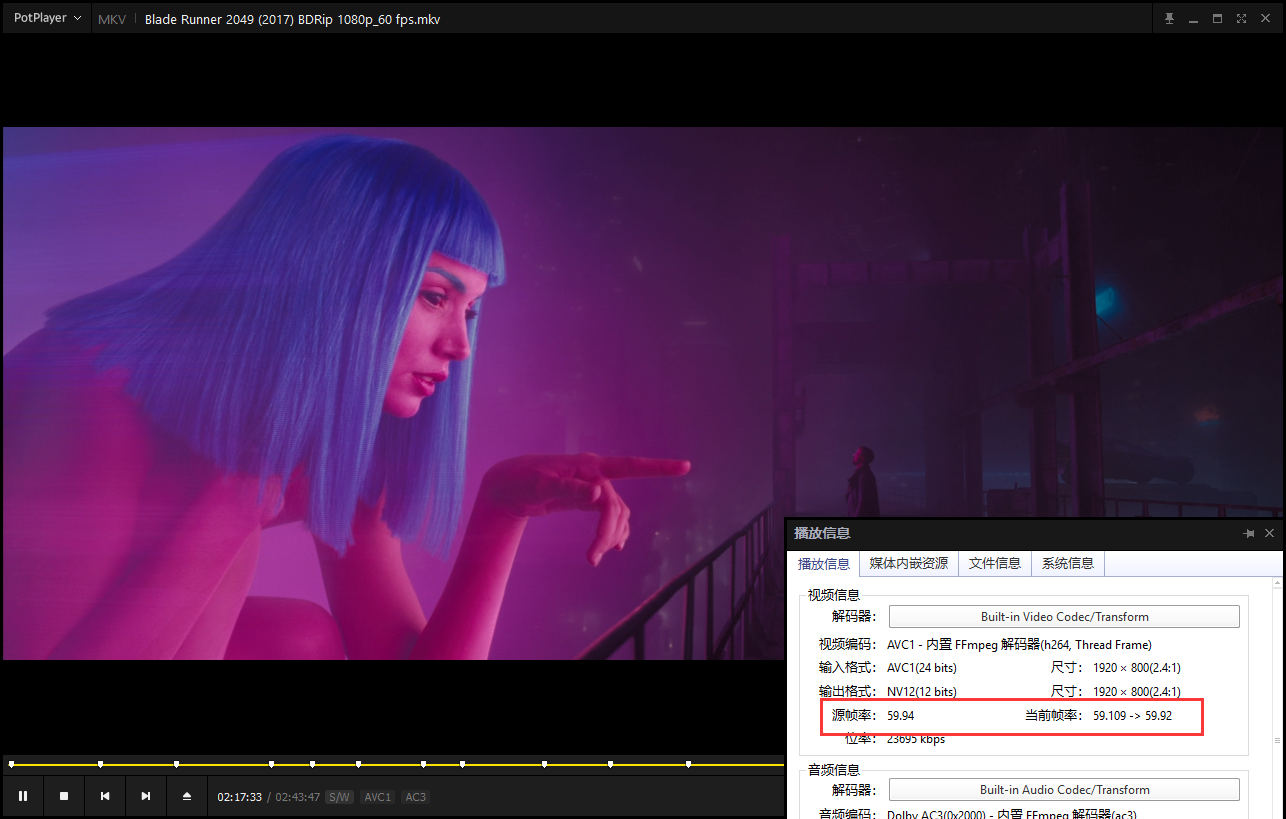The image size is (1286, 819).
Task: Minimize the PotPlayer main window
Action: [x=1193, y=19]
